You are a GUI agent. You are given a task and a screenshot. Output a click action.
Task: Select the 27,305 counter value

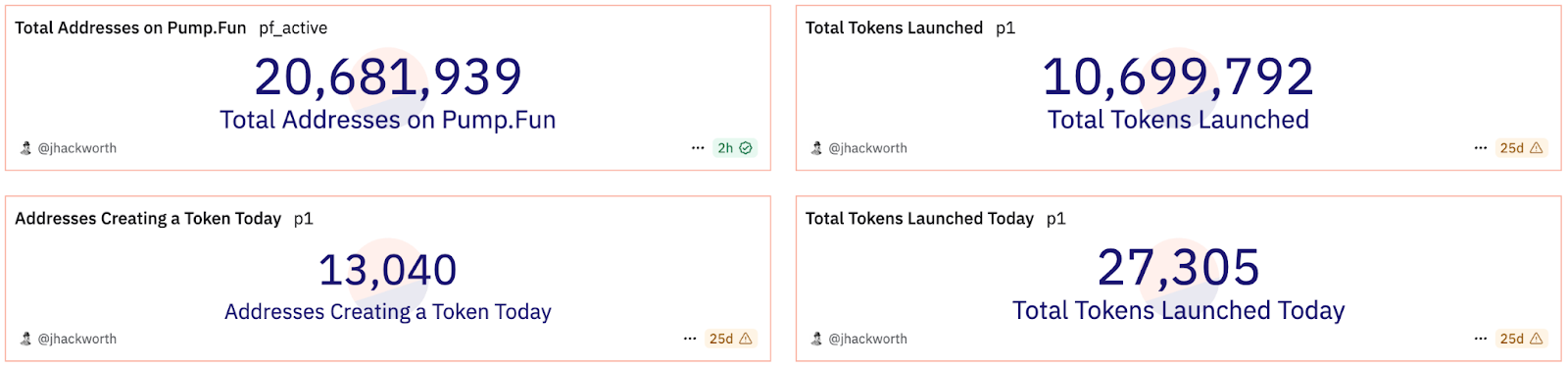point(1179,267)
